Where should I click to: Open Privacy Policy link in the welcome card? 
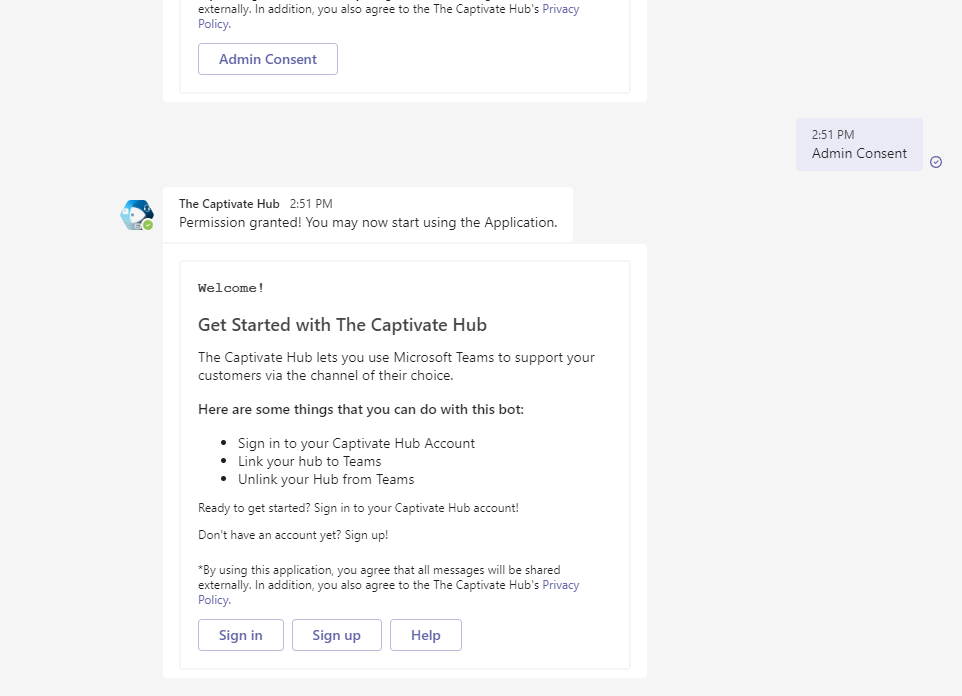click(560, 585)
